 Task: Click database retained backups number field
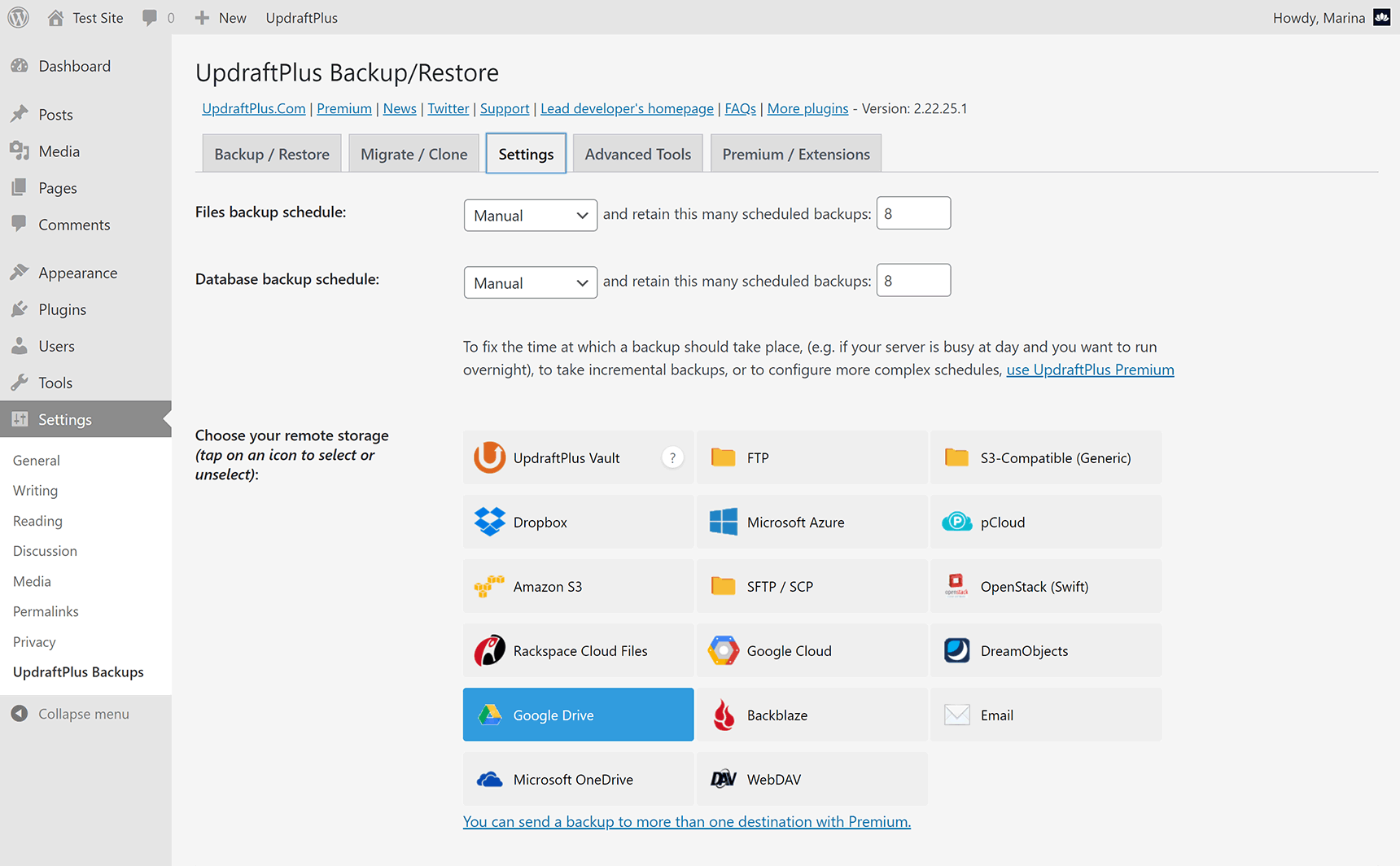click(913, 280)
